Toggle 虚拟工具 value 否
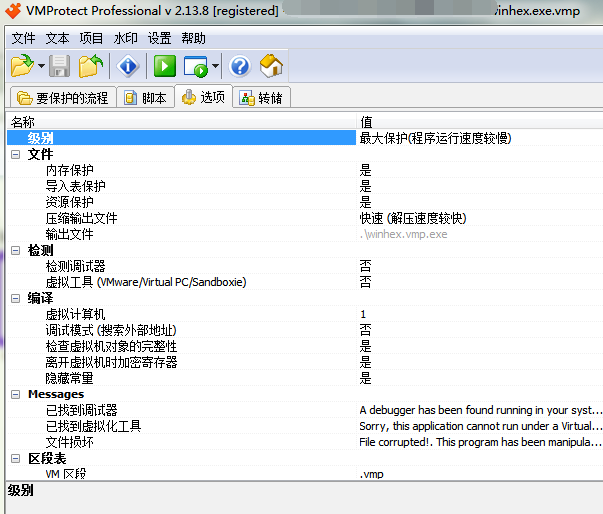Screen dimensions: 603x514 click(365, 282)
